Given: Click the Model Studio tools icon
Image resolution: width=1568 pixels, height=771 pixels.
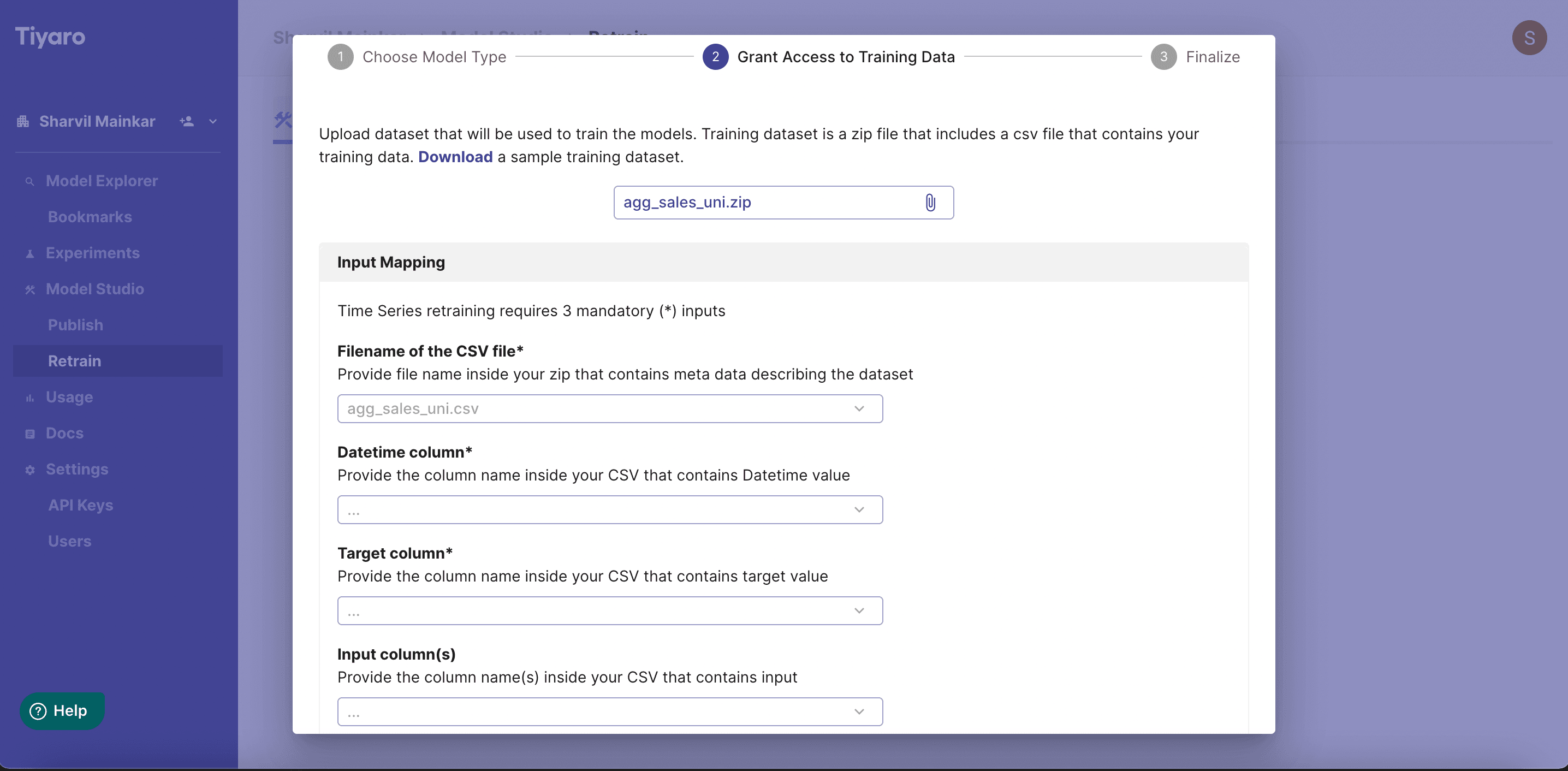Looking at the screenshot, I should (29, 289).
